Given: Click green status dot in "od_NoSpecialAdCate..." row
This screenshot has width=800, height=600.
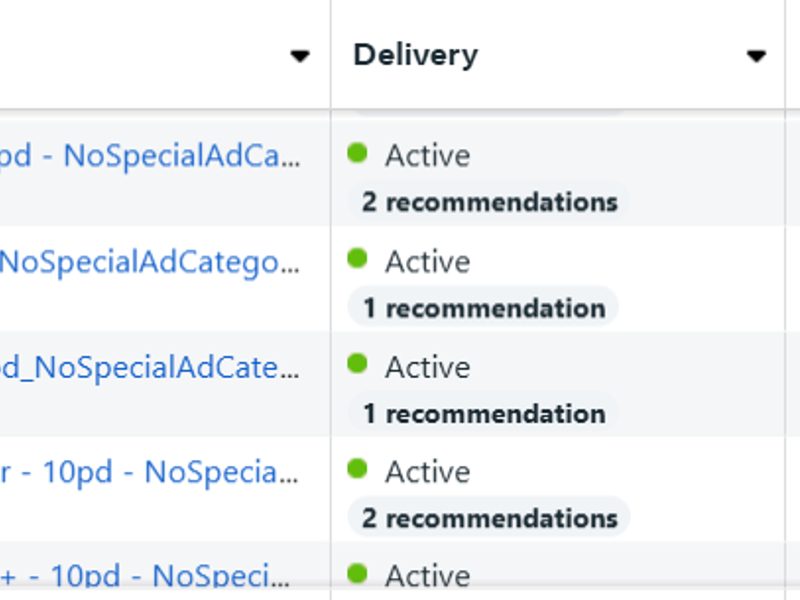Looking at the screenshot, I should click(x=357, y=364).
